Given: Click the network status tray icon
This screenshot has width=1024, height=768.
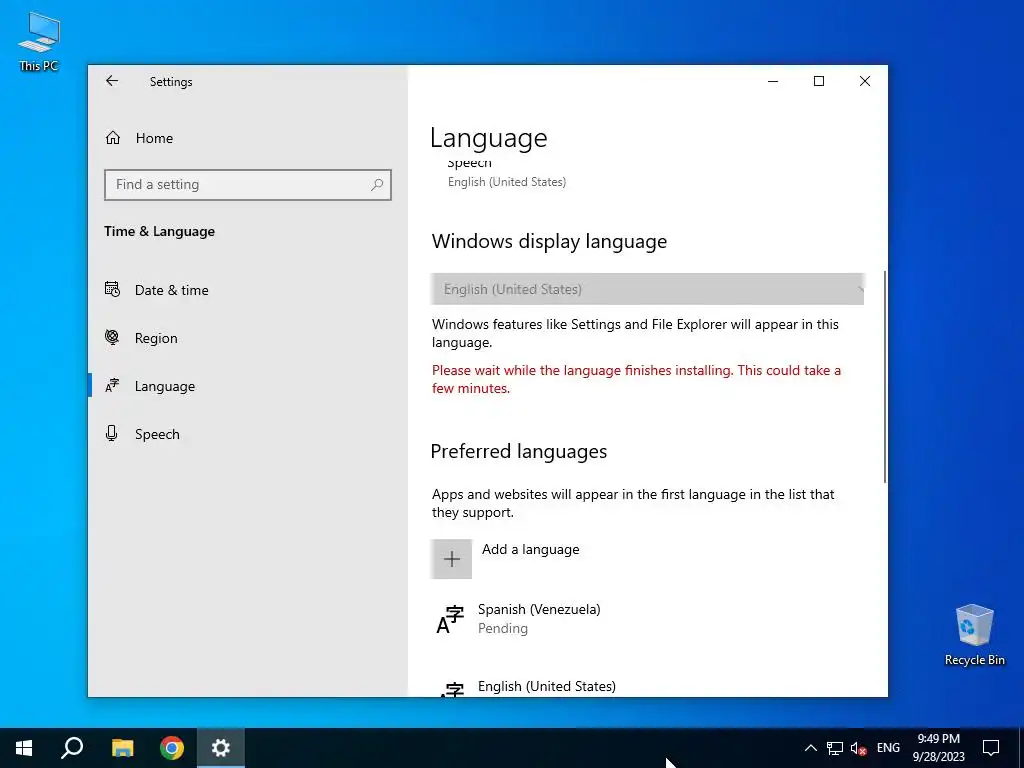Looking at the screenshot, I should tap(835, 748).
